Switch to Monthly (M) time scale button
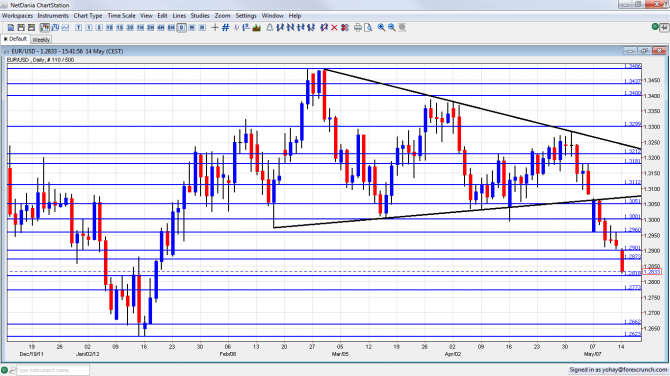 click(x=202, y=28)
